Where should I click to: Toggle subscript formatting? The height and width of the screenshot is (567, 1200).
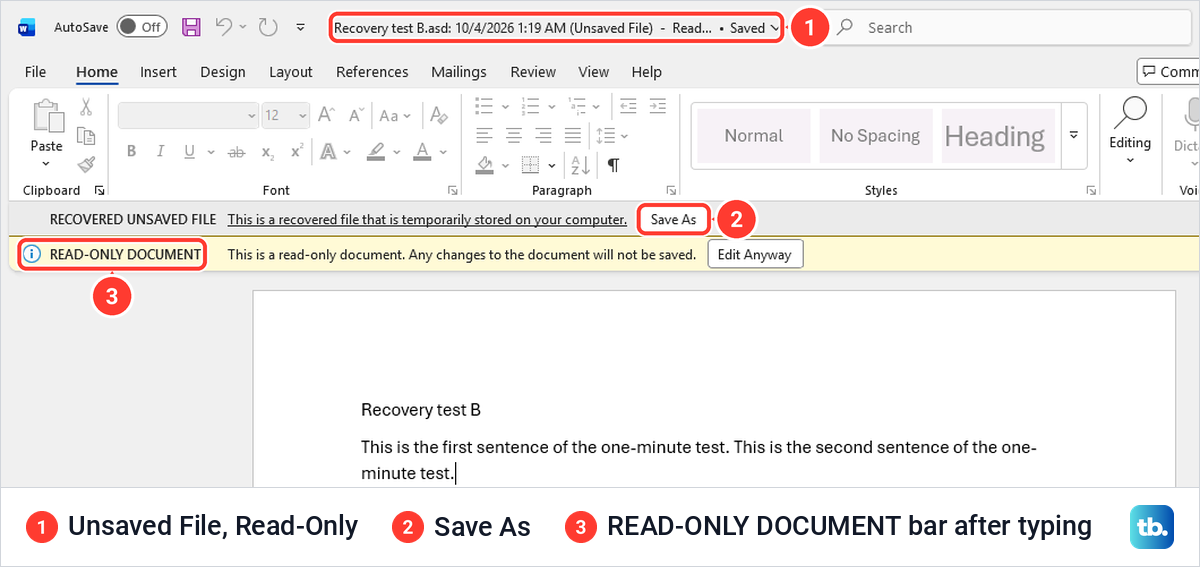[267, 152]
